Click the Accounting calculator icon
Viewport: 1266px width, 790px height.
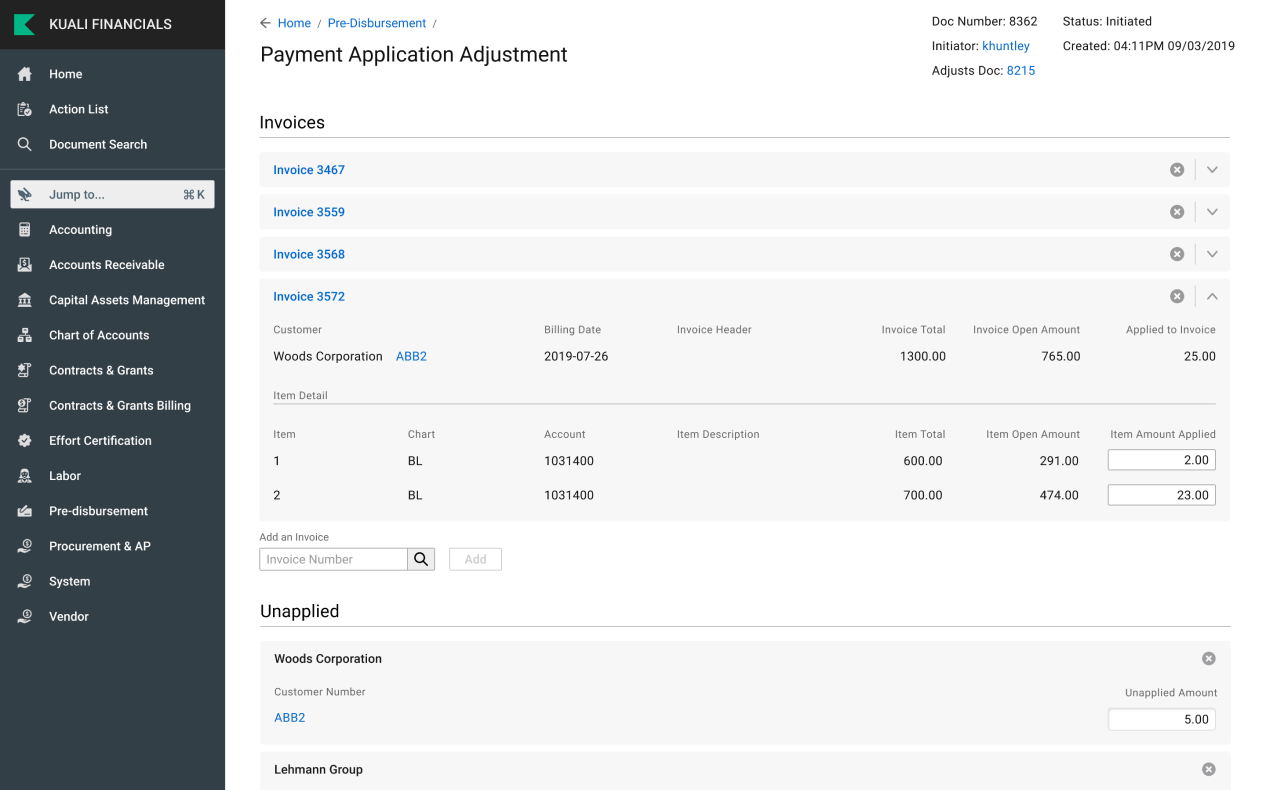pos(25,230)
